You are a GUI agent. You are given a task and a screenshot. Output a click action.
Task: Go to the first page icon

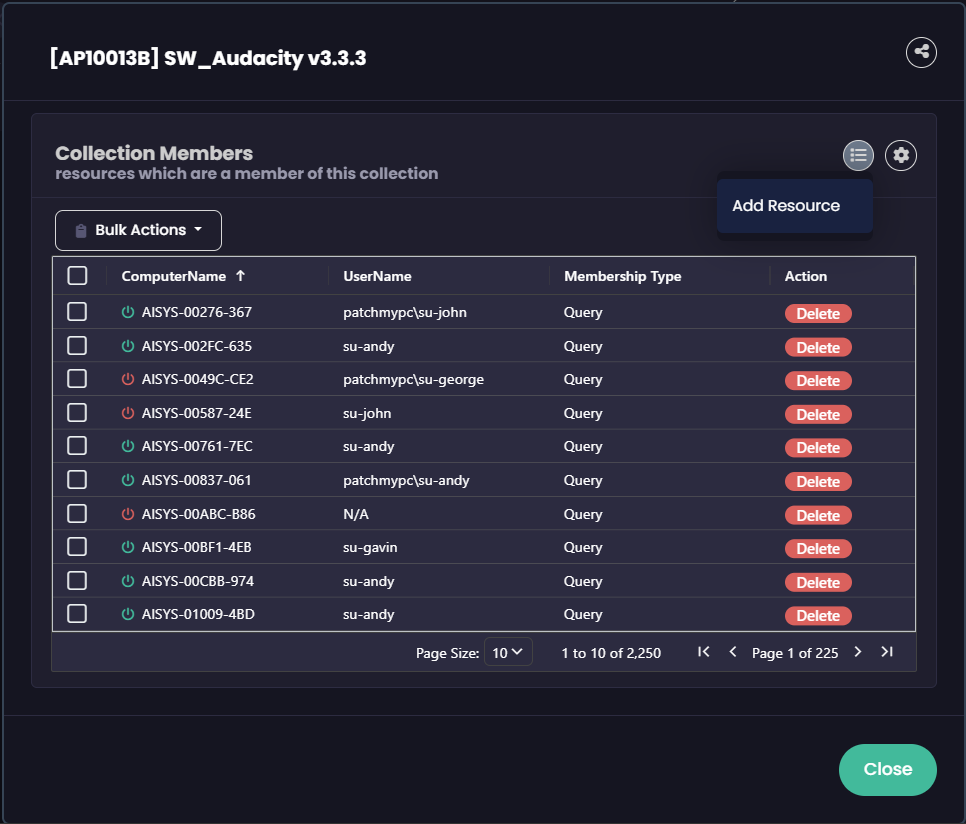coord(704,652)
